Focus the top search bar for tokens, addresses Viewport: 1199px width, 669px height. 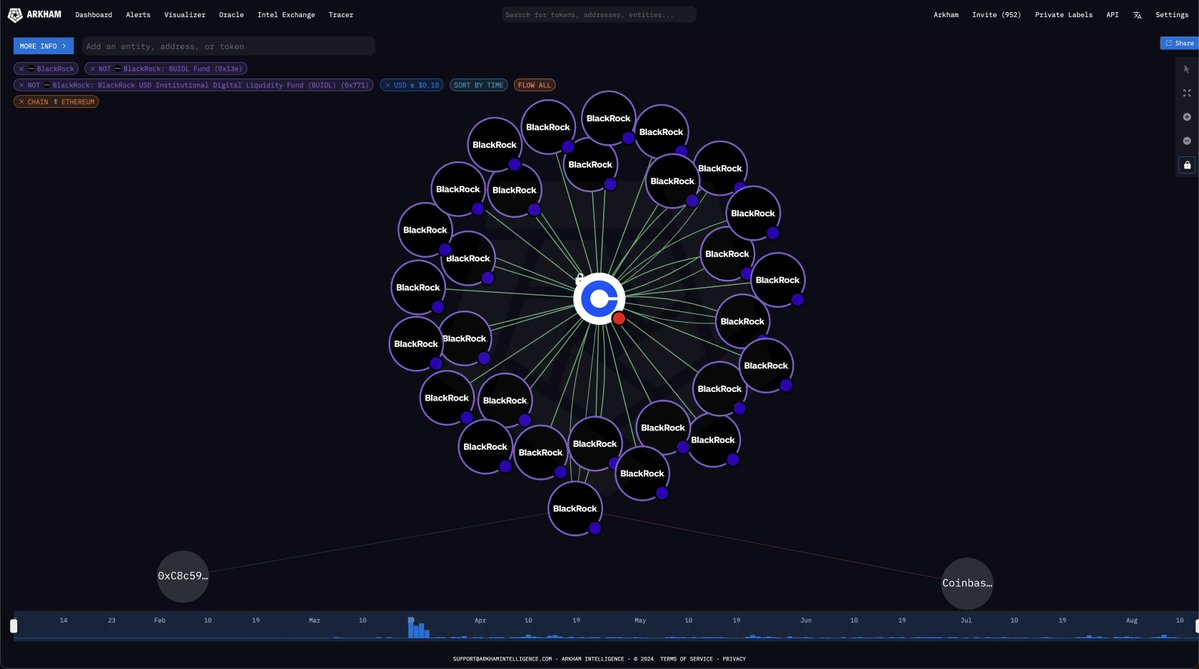click(599, 15)
